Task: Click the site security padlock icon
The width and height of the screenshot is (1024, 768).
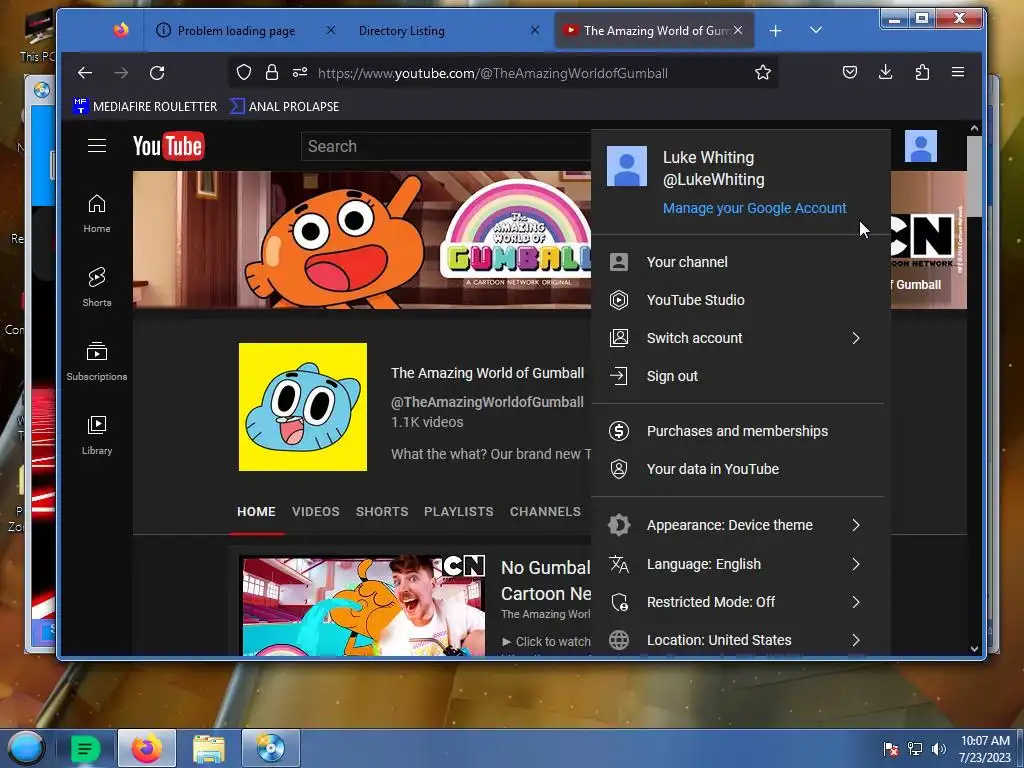Action: [x=272, y=72]
